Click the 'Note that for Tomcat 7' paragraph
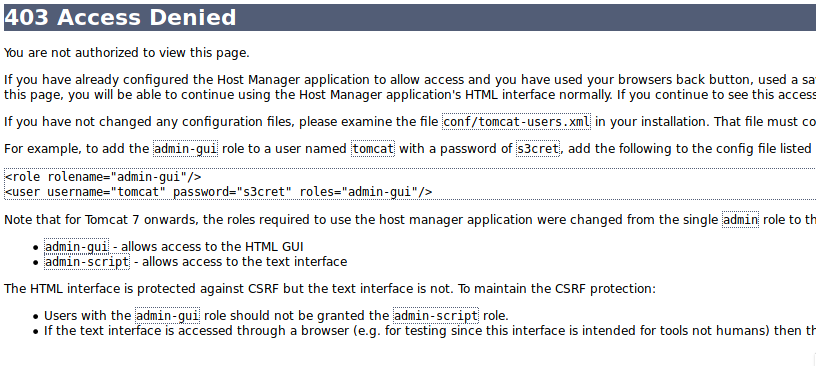 click(x=410, y=220)
